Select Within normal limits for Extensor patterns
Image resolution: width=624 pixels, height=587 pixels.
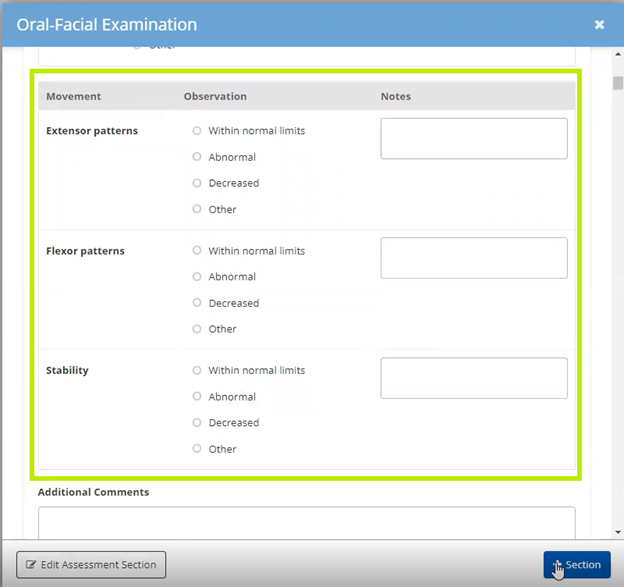click(x=197, y=131)
